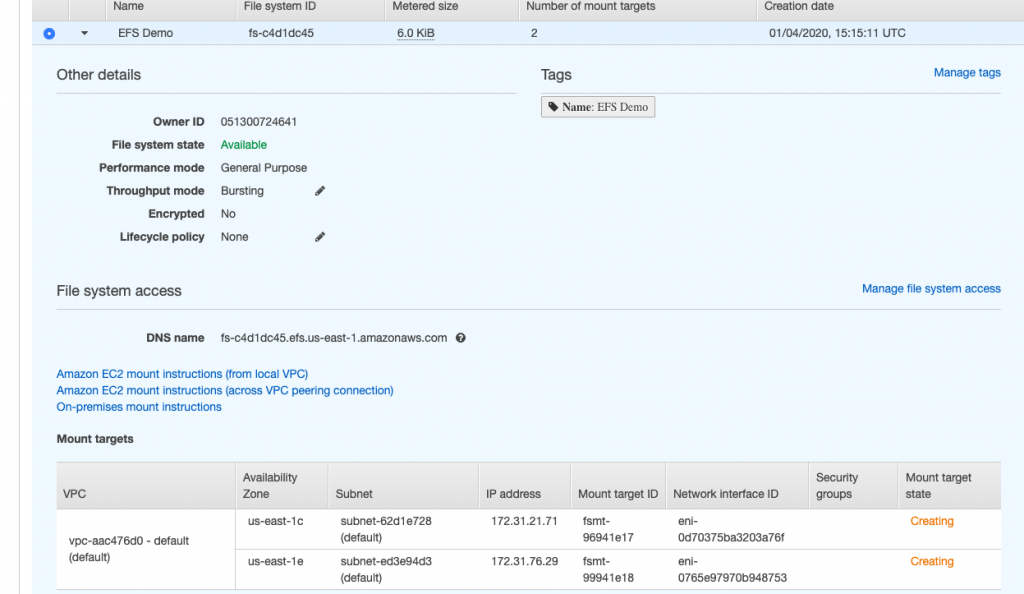Collapse the EFS Demo details arrow
The image size is (1024, 594).
pyautogui.click(x=84, y=34)
